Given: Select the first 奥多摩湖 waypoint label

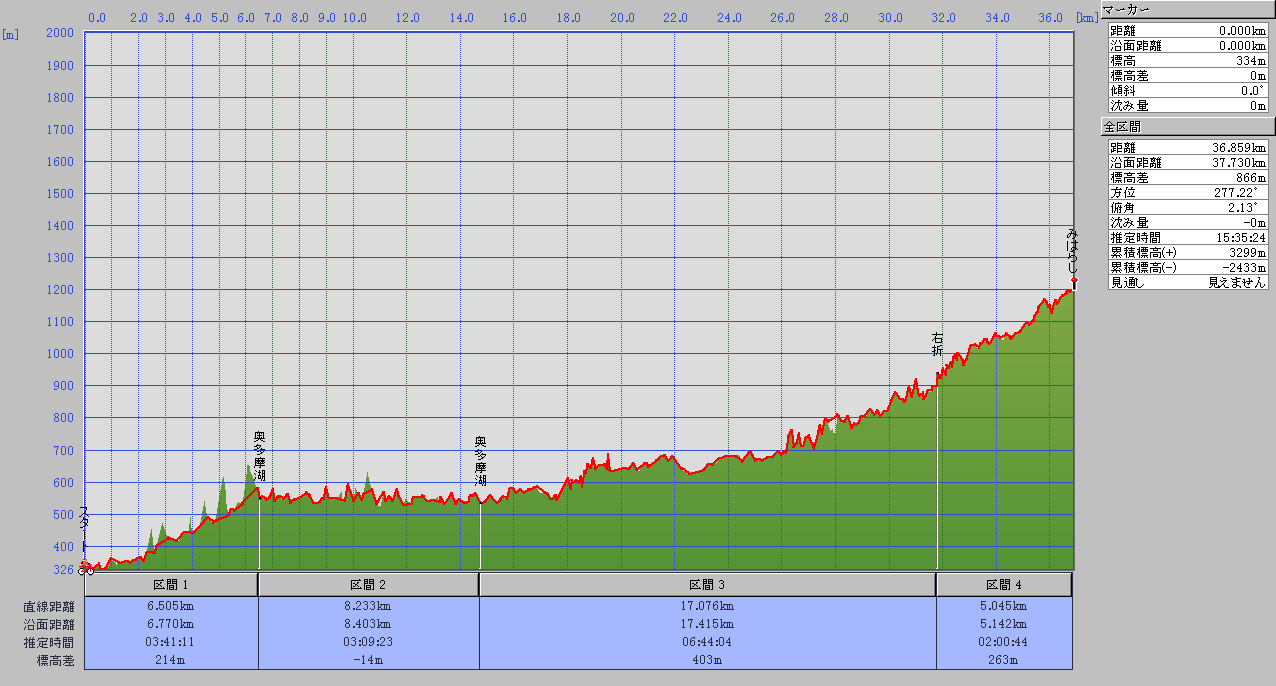Looking at the screenshot, I should coord(259,456).
